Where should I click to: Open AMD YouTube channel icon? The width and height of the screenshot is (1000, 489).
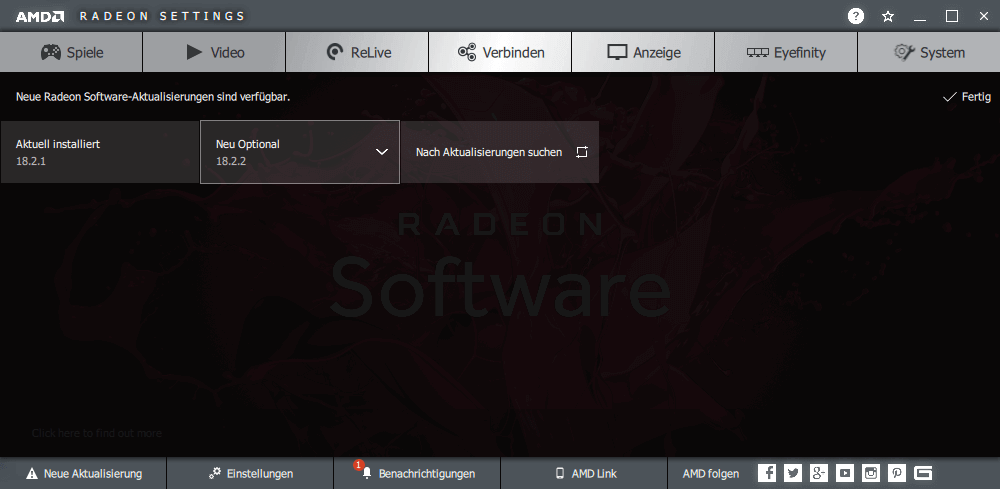845,473
